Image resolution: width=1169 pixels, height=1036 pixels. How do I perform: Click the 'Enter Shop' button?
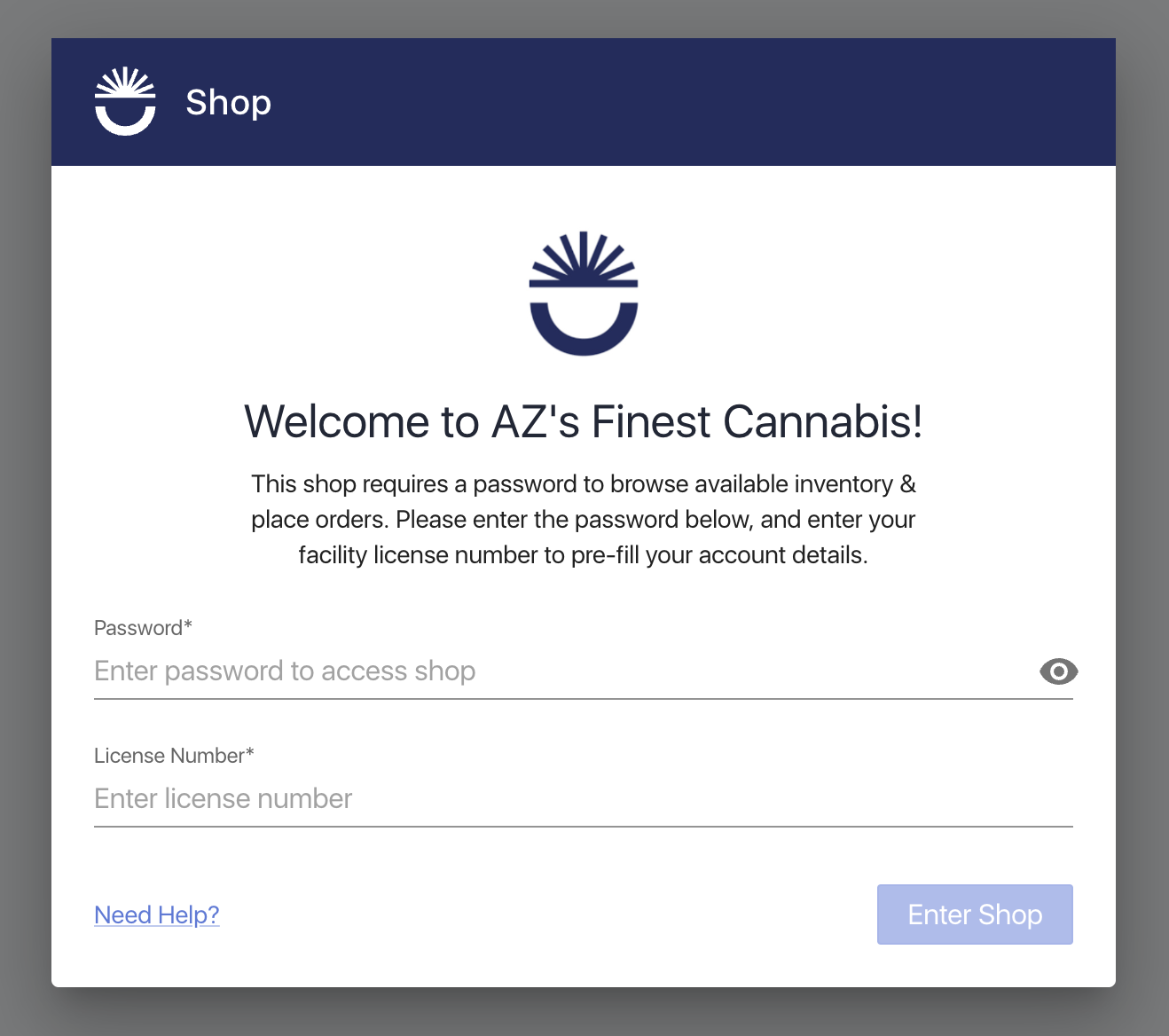975,914
